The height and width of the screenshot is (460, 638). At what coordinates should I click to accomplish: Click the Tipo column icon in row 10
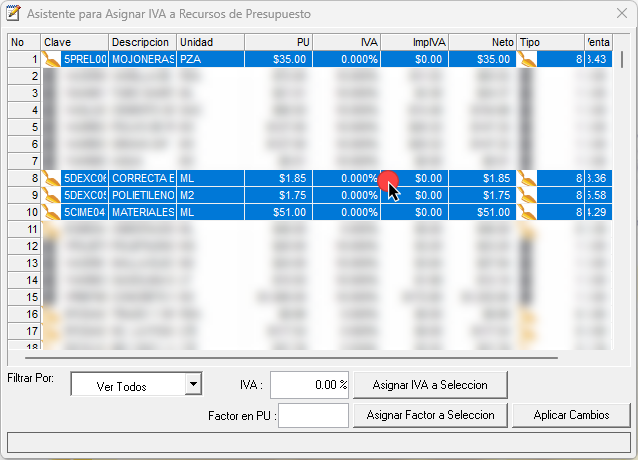[x=527, y=212]
